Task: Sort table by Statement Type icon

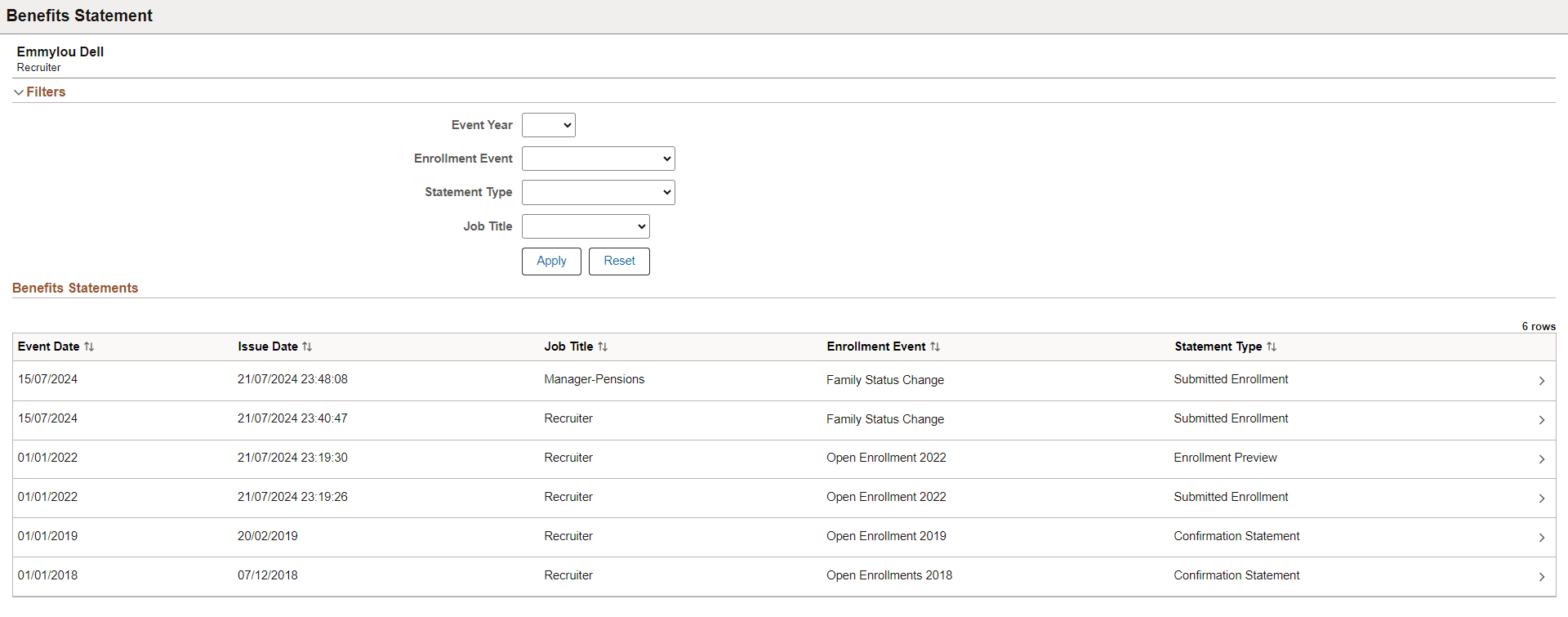Action: [x=1272, y=347]
